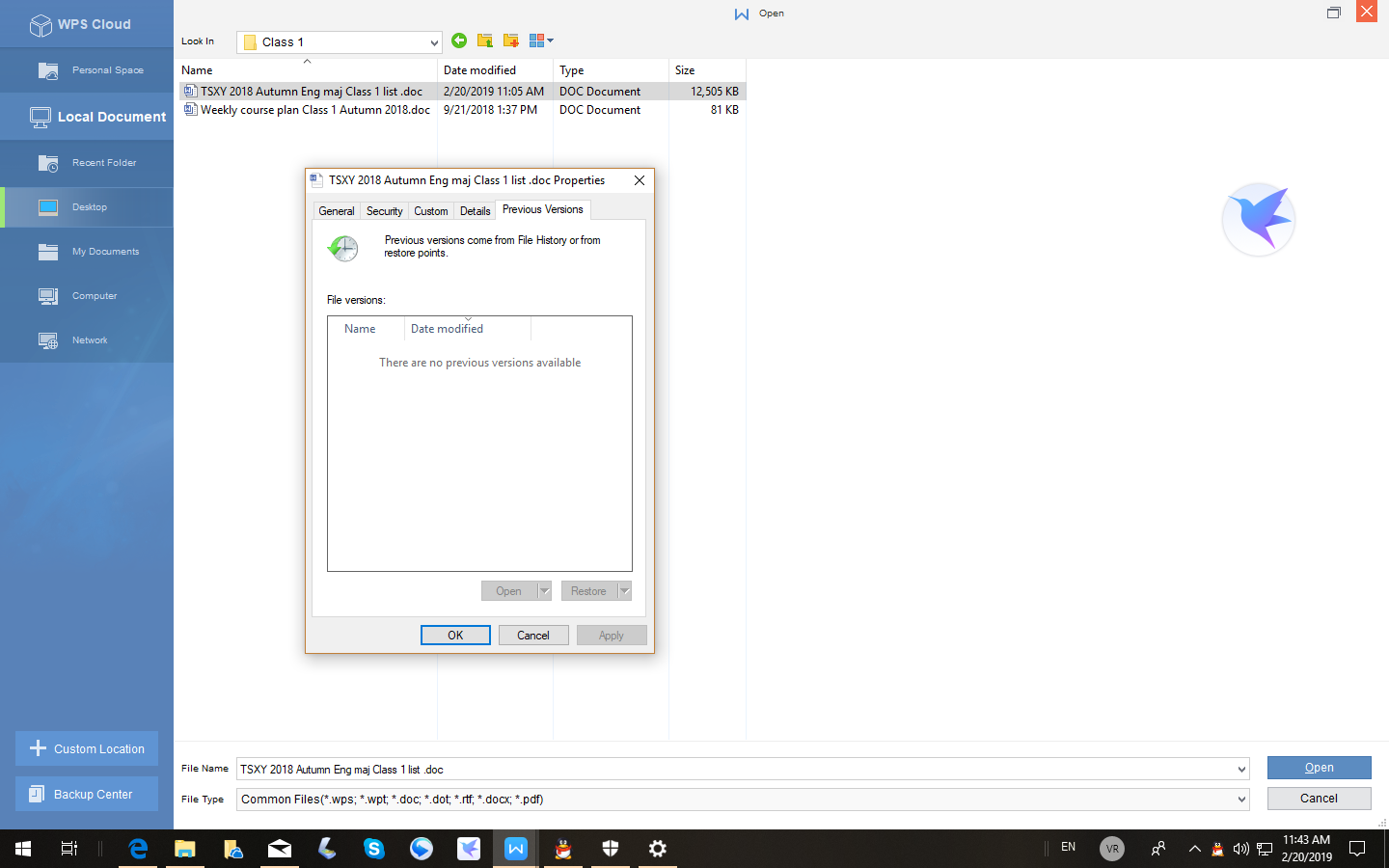The image size is (1389, 868).
Task: Open Windows Defender shield on taskbar
Action: pyautogui.click(x=611, y=849)
